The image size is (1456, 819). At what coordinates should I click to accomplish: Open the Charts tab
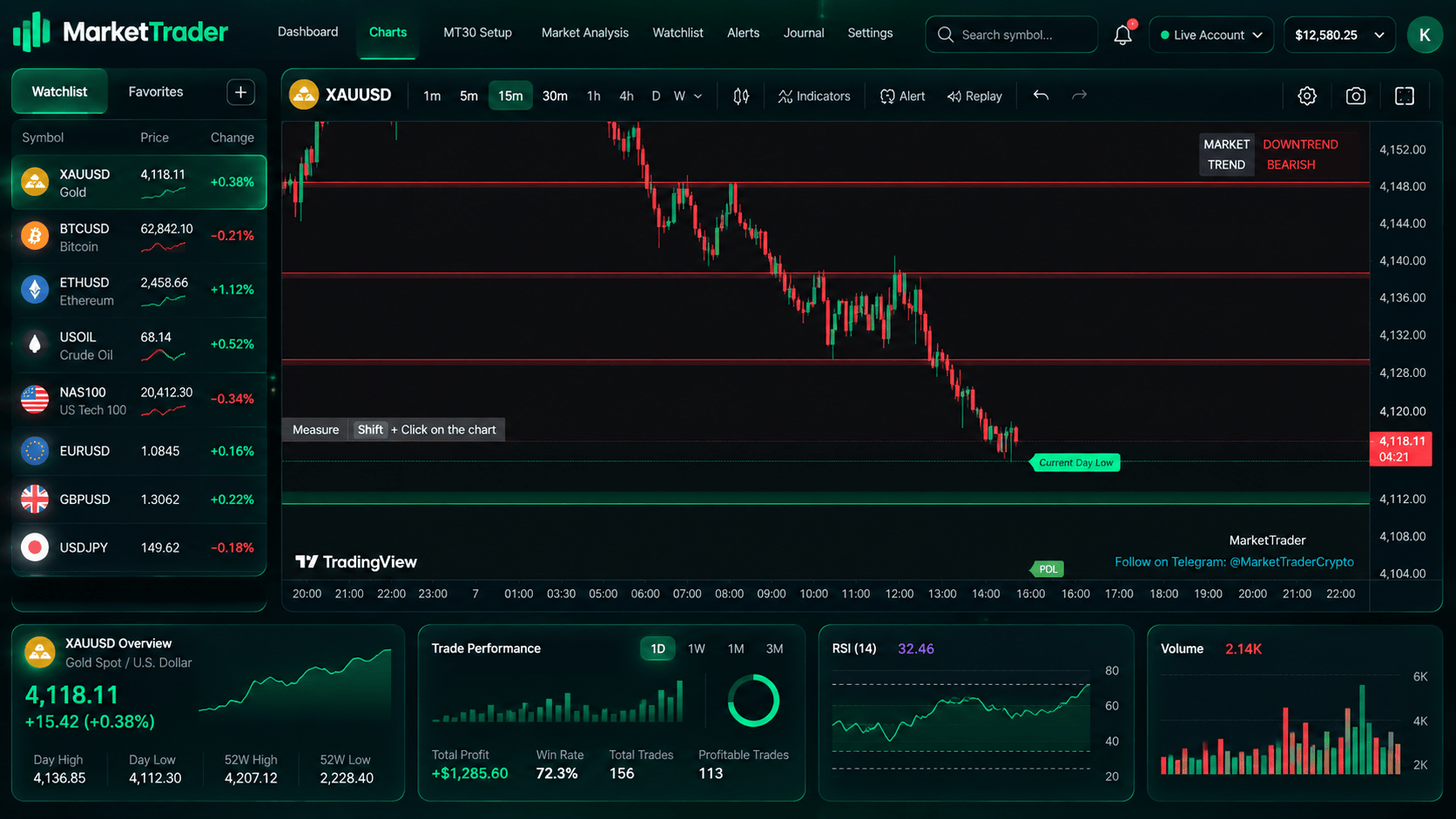coord(388,32)
